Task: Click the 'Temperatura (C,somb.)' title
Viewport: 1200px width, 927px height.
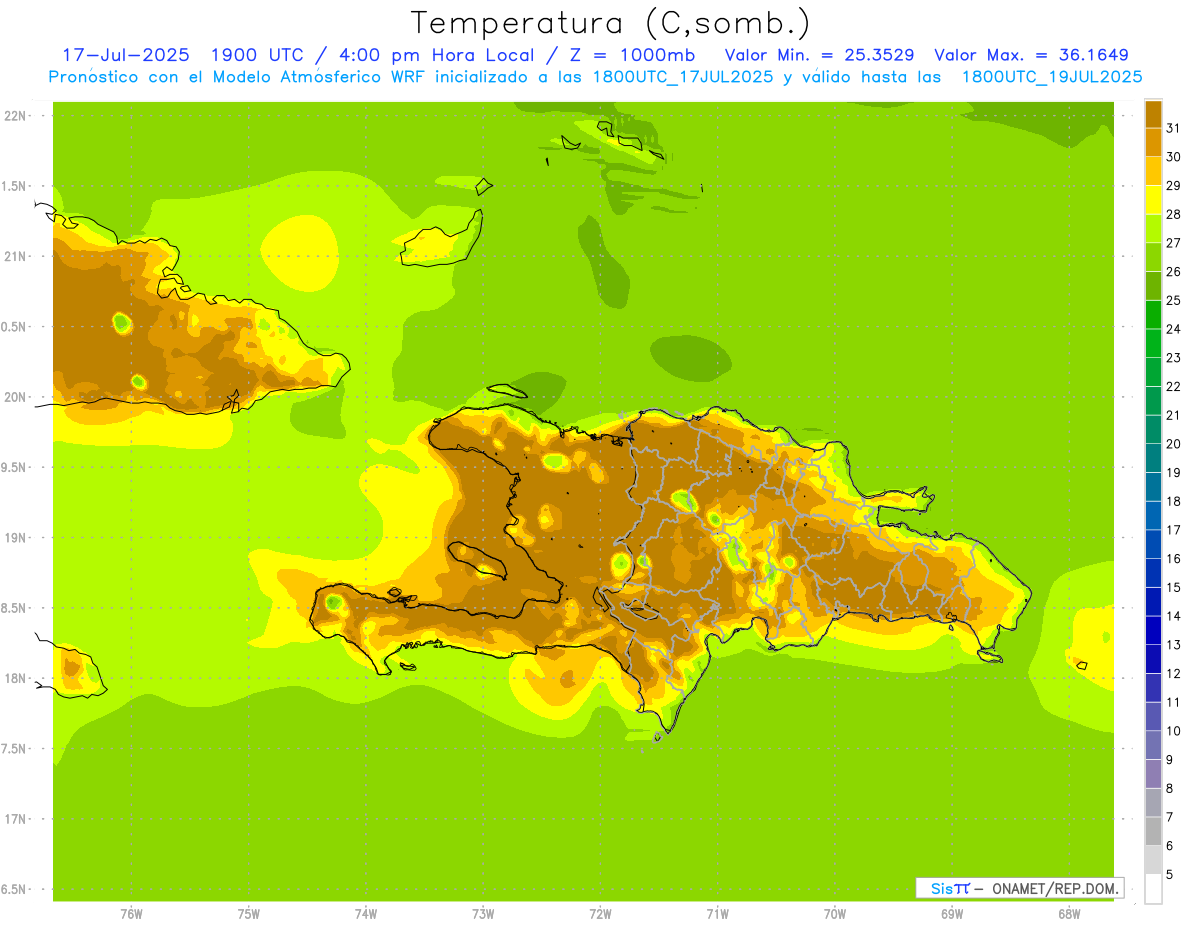Action: pyautogui.click(x=610, y=22)
